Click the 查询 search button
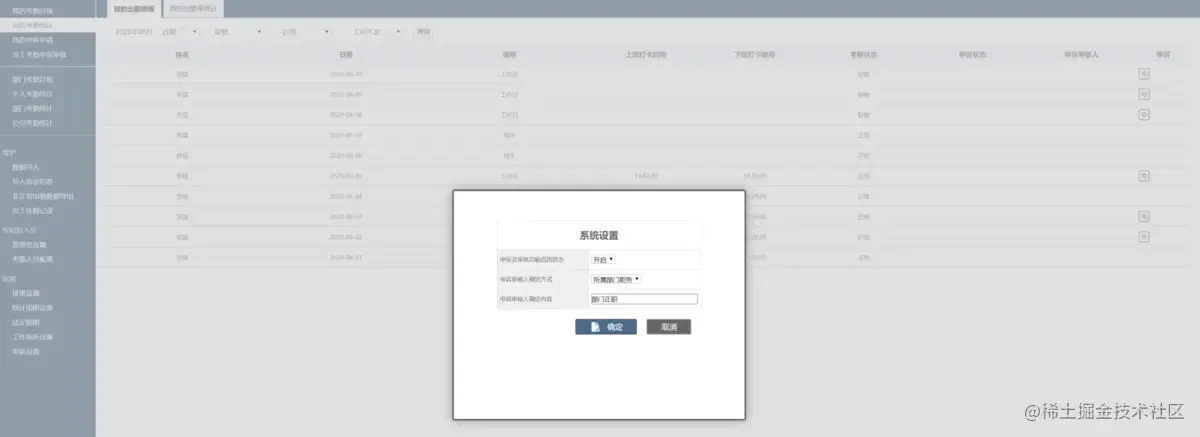1200x437 pixels. click(x=424, y=32)
